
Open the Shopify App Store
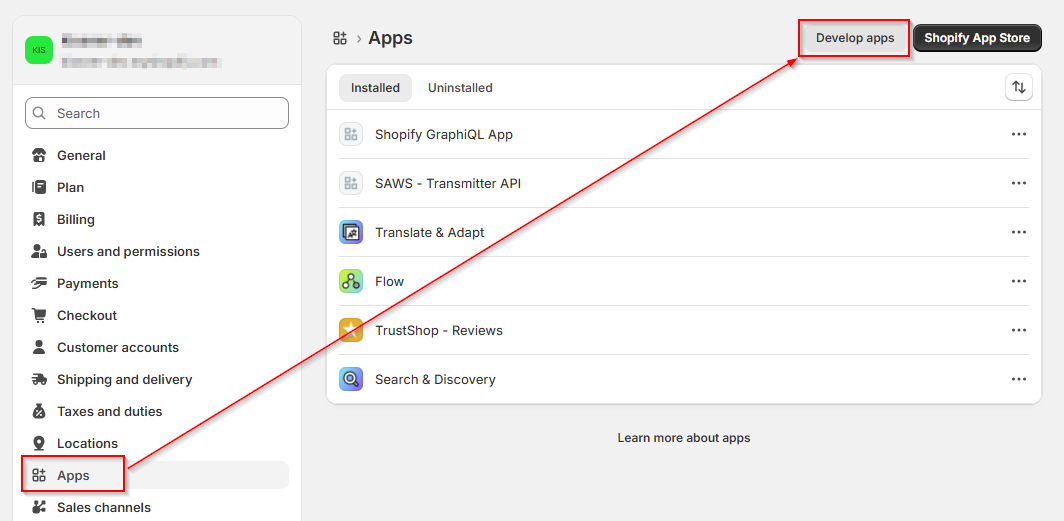click(x=977, y=38)
